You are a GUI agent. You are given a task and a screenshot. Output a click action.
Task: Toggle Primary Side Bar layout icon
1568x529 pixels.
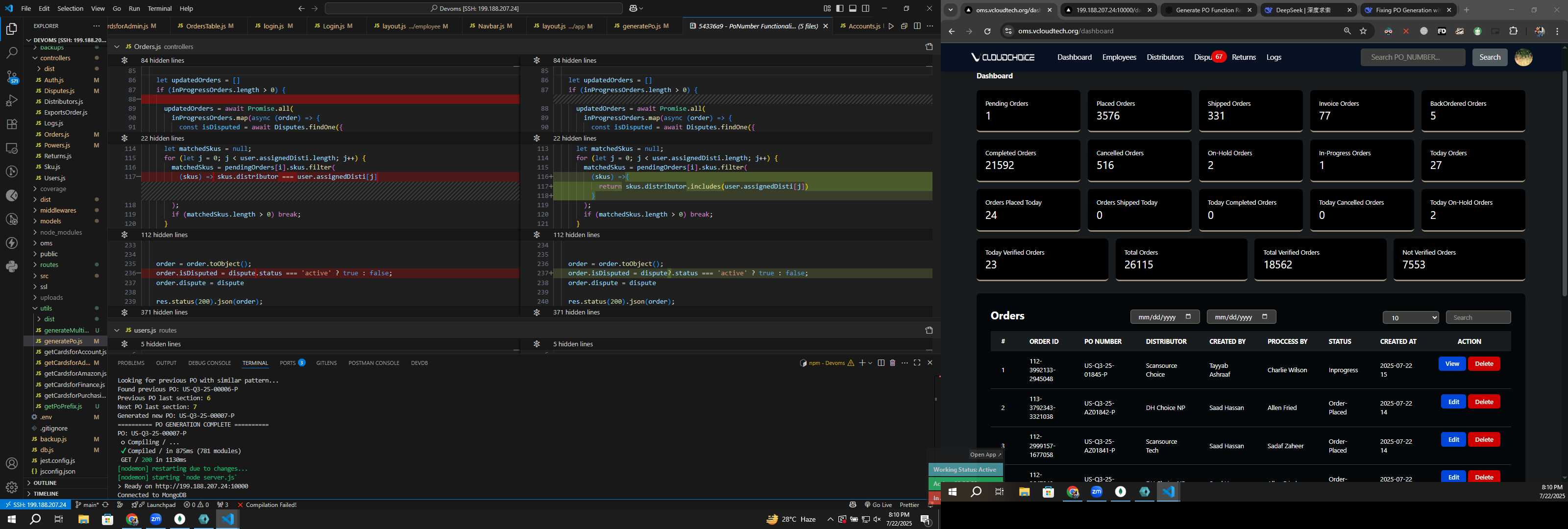pyautogui.click(x=840, y=8)
